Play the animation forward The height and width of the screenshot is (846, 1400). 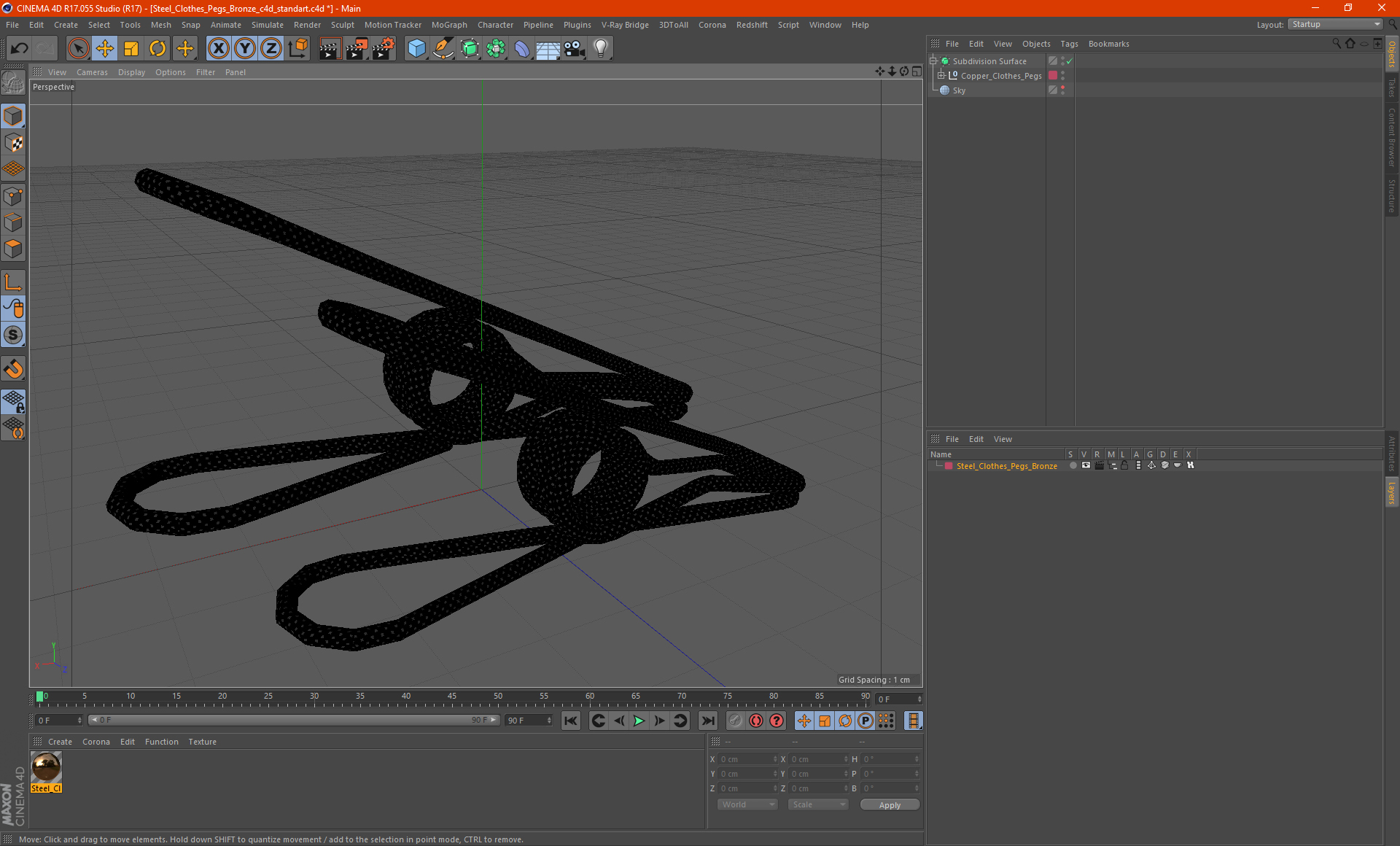[x=639, y=721]
